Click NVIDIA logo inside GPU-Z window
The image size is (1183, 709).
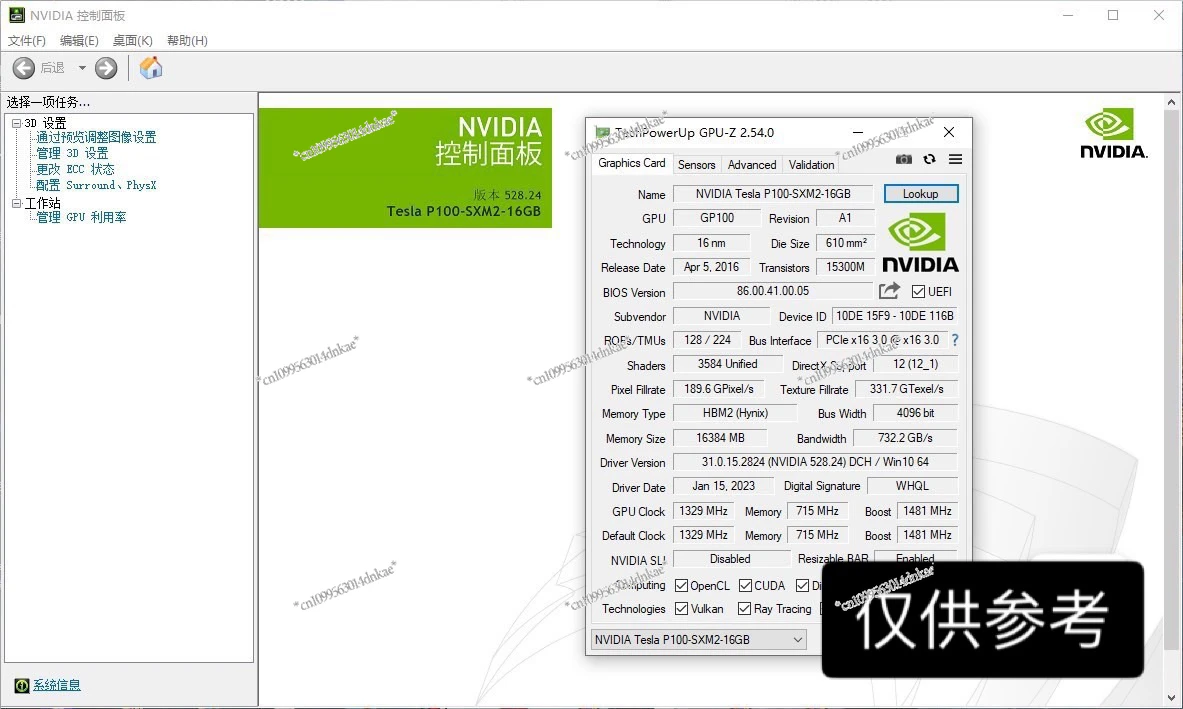coord(920,243)
